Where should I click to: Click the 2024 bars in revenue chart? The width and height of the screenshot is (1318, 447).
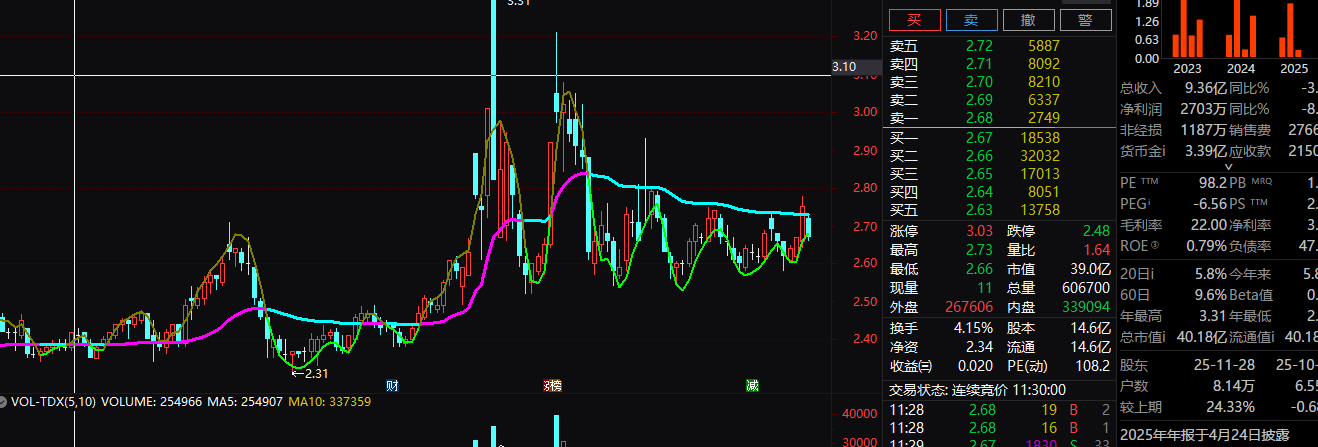[x=1241, y=28]
